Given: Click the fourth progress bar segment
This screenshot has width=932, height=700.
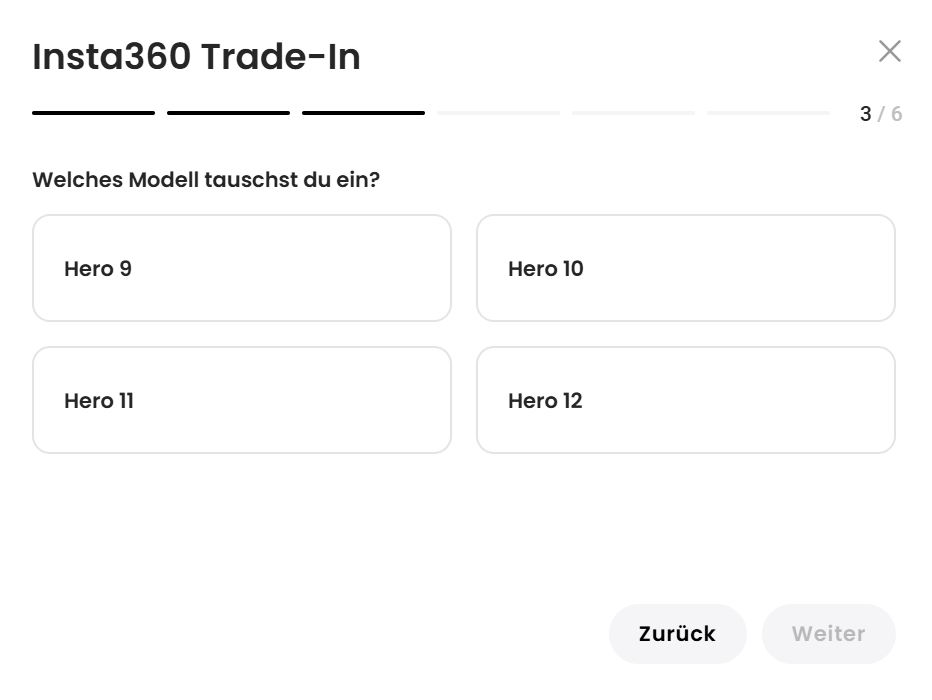Looking at the screenshot, I should [x=498, y=113].
